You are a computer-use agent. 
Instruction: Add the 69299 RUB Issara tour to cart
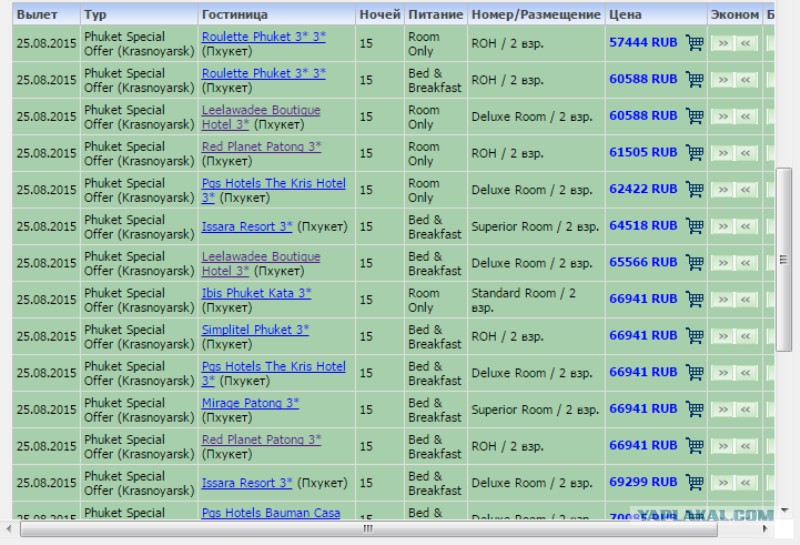tap(694, 482)
